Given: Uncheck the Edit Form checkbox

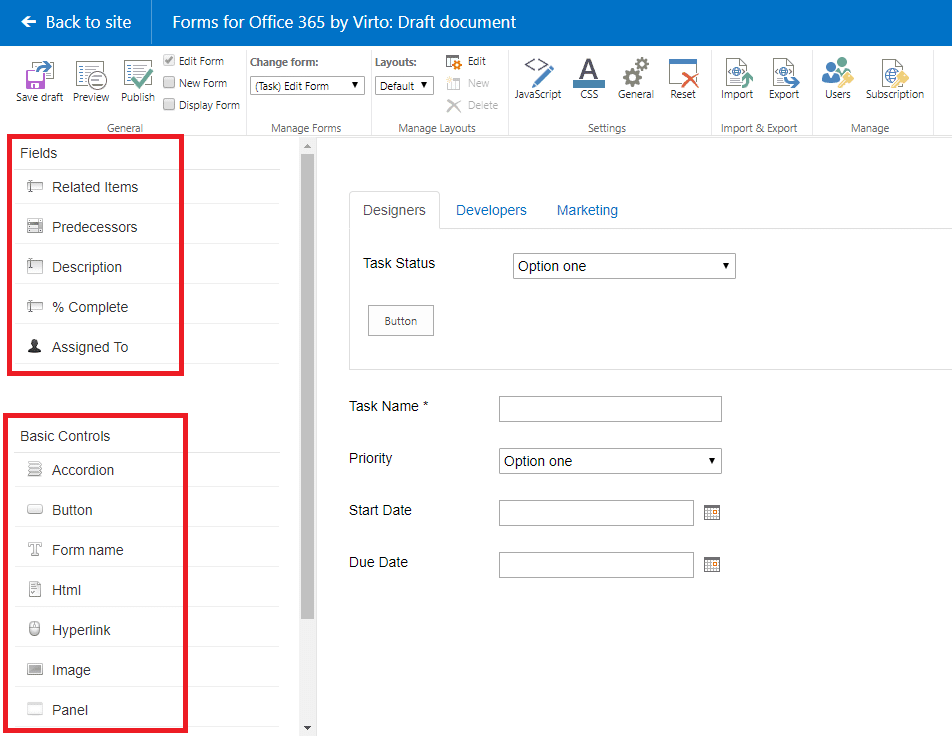Looking at the screenshot, I should (x=170, y=60).
